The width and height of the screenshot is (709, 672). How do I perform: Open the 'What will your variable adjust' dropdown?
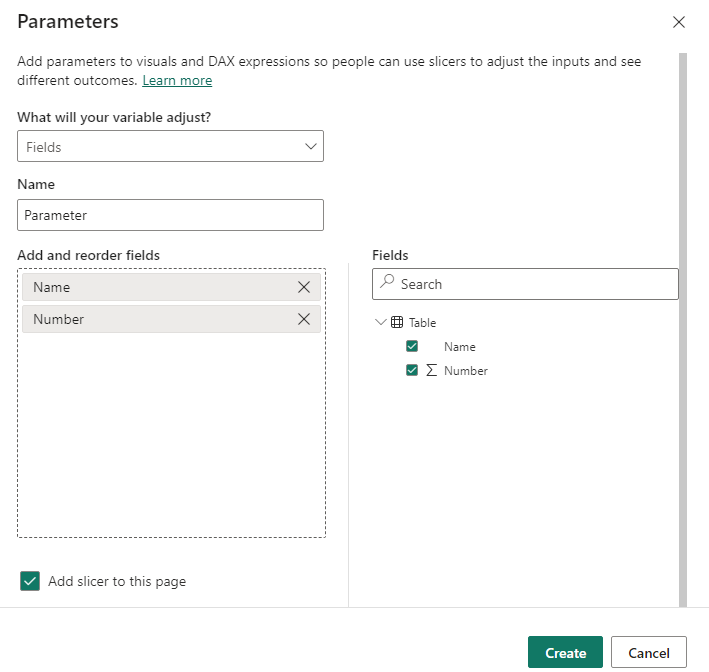(170, 146)
